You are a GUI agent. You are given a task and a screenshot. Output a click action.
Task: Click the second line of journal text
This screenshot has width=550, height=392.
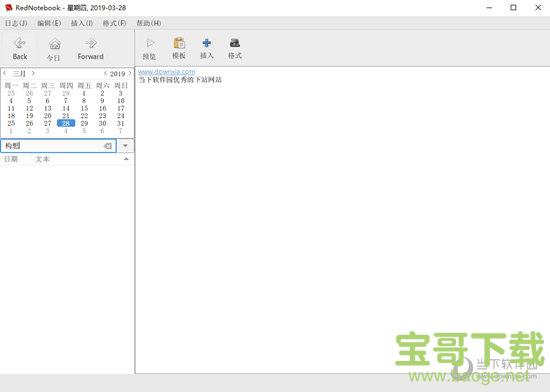pos(180,80)
